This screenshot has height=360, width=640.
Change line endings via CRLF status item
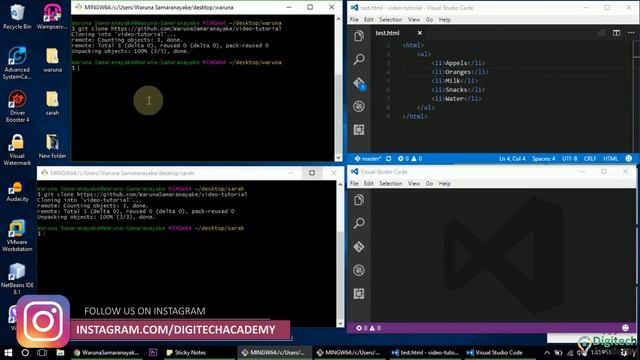[x=590, y=158]
